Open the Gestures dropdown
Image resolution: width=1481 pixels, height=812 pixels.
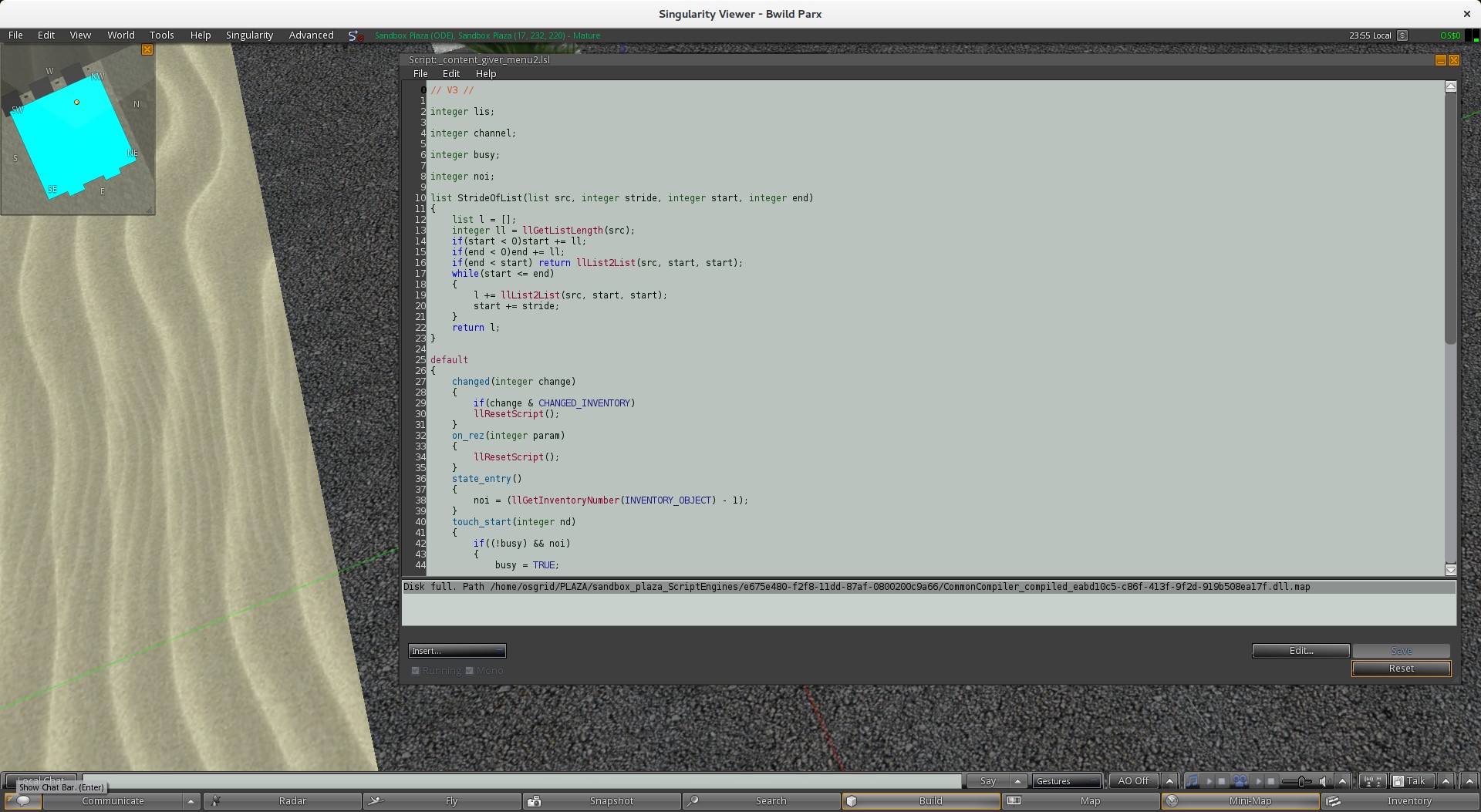pos(1066,781)
